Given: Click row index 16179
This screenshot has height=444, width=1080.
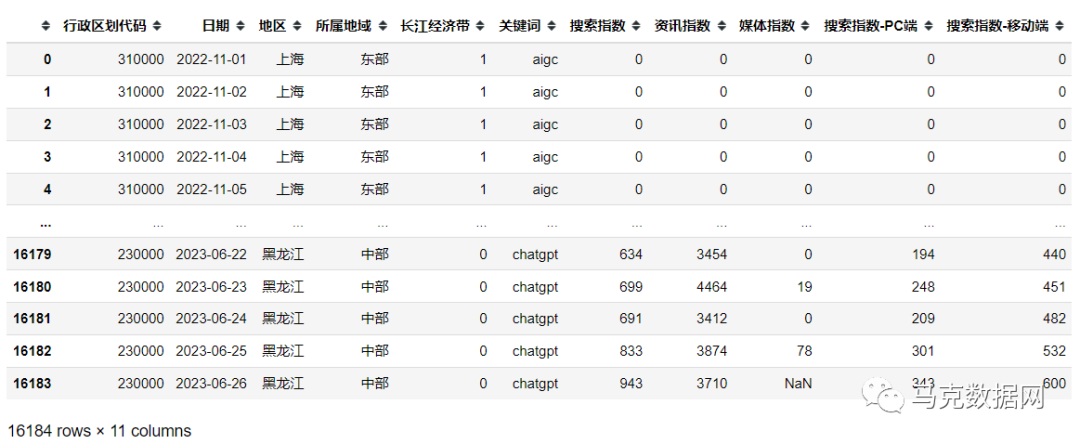Looking at the screenshot, I should [x=32, y=255].
